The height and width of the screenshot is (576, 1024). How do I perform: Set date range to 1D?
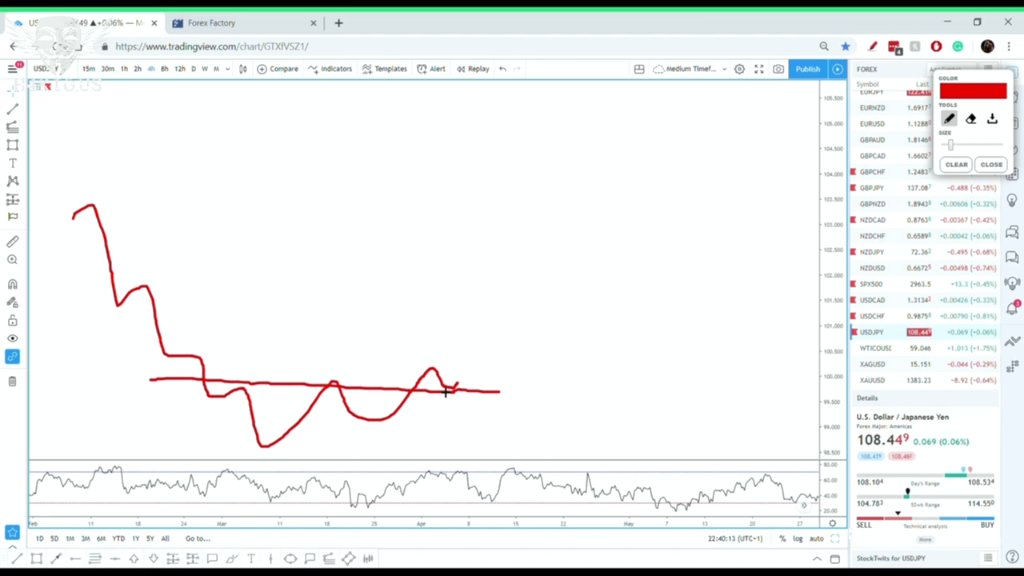(40, 539)
